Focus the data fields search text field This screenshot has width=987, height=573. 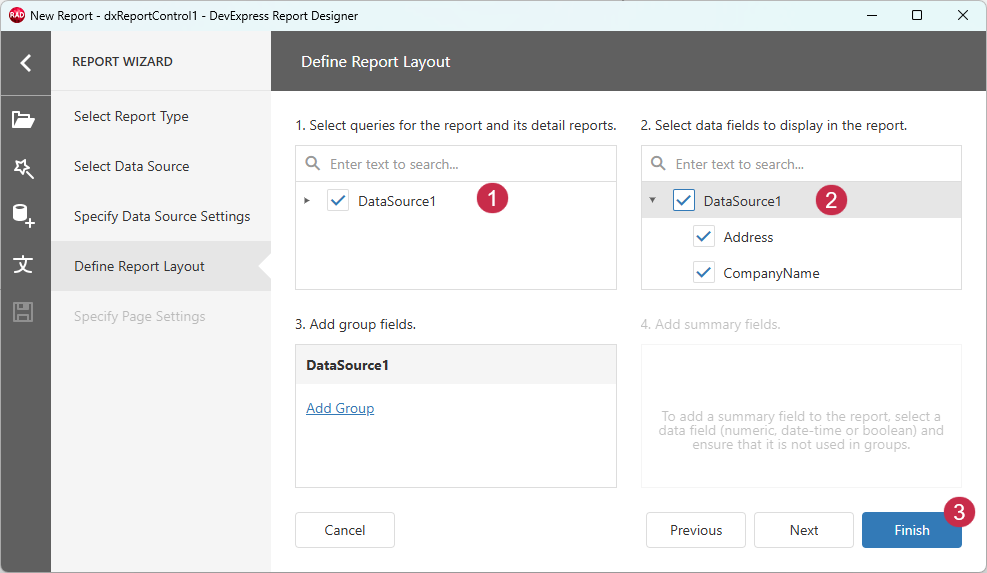tap(801, 164)
